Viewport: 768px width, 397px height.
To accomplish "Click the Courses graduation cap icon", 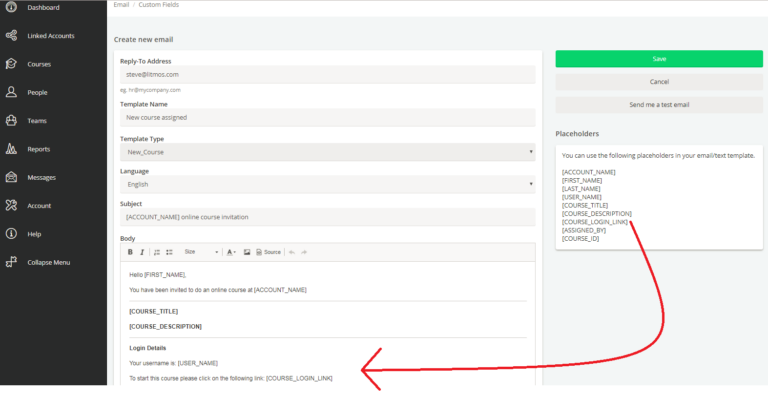I will click(x=11, y=64).
